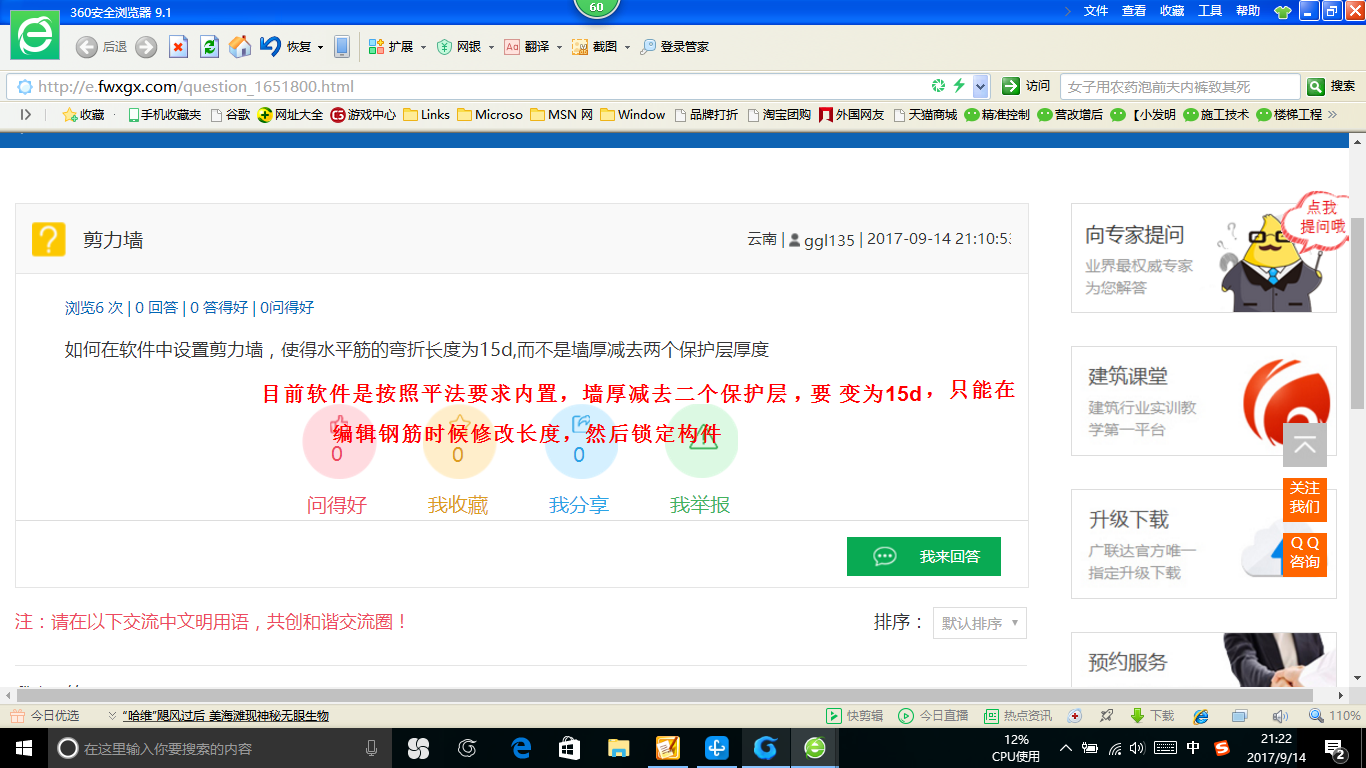
Task: Open 登录管家 login manager
Action: click(x=675, y=46)
